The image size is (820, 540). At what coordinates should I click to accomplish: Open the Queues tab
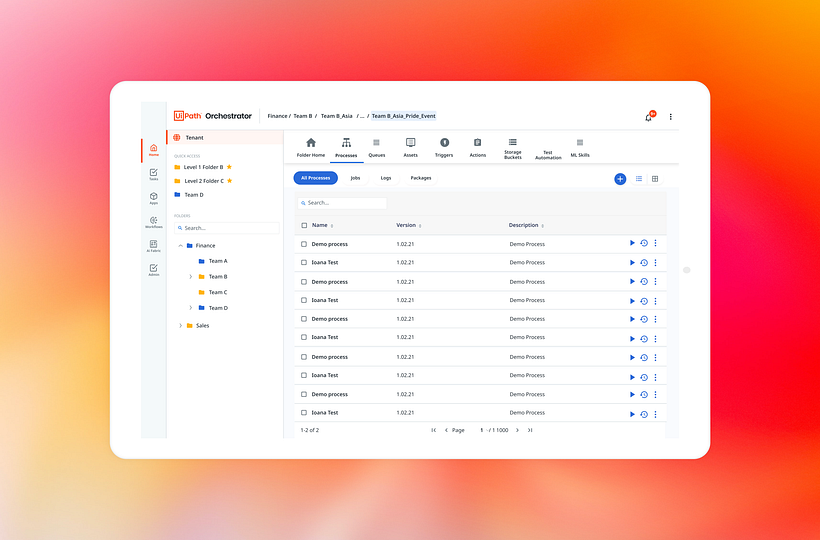tap(377, 148)
